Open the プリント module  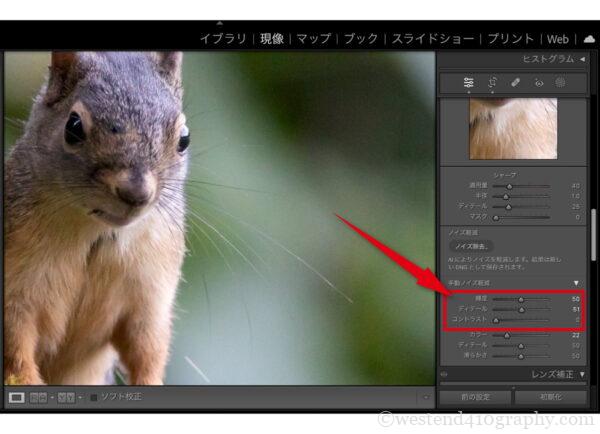click(510, 39)
